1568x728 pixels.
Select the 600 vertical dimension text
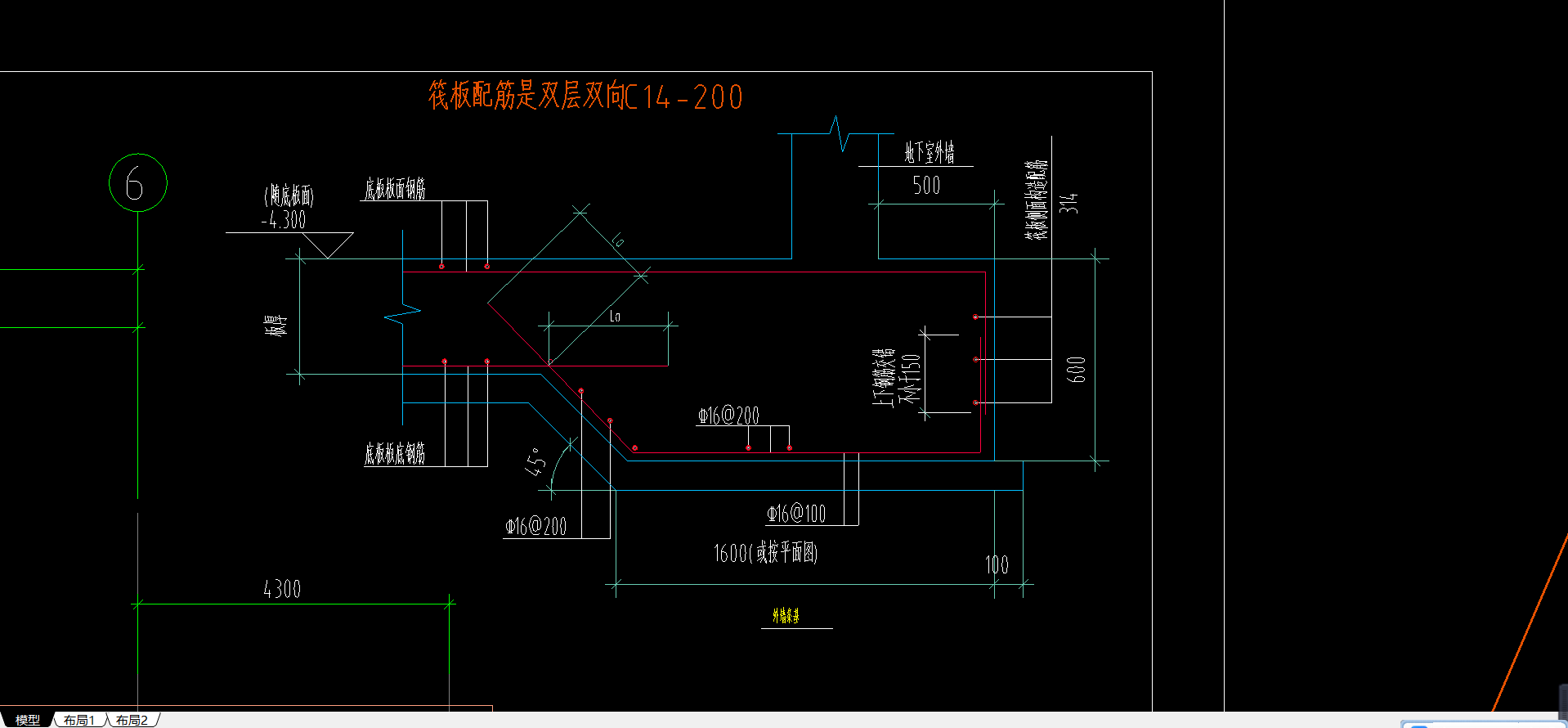(x=1077, y=370)
